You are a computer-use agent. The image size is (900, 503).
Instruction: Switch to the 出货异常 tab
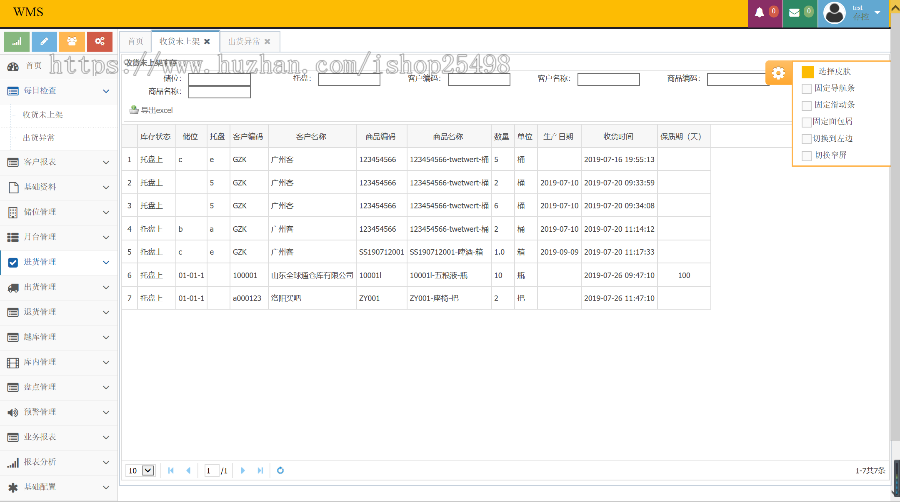[x=248, y=42]
